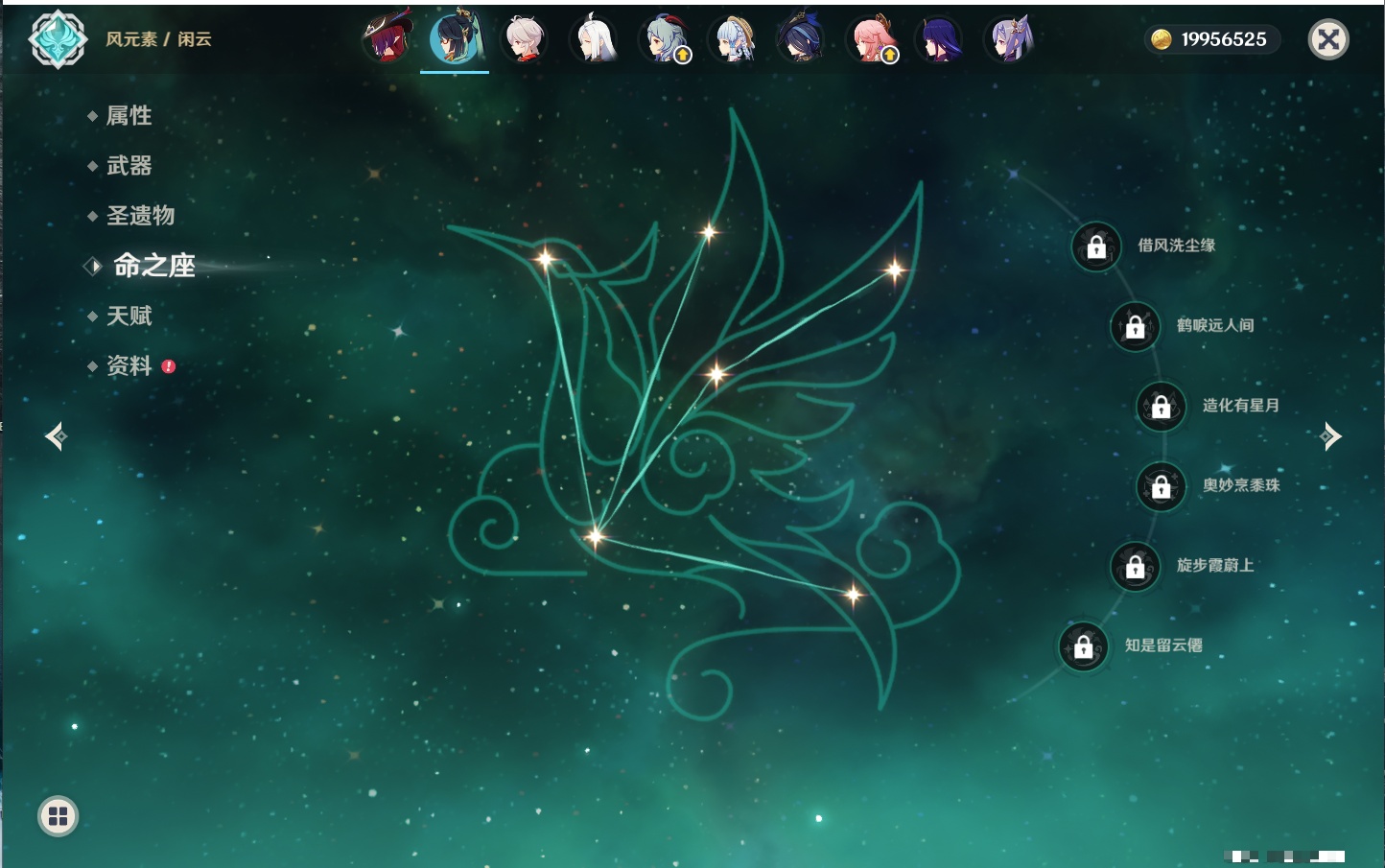Viewport: 1385px width, 868px height.
Task: Pick Clorinde's avatar with dark tricorn hat
Action: point(801,38)
